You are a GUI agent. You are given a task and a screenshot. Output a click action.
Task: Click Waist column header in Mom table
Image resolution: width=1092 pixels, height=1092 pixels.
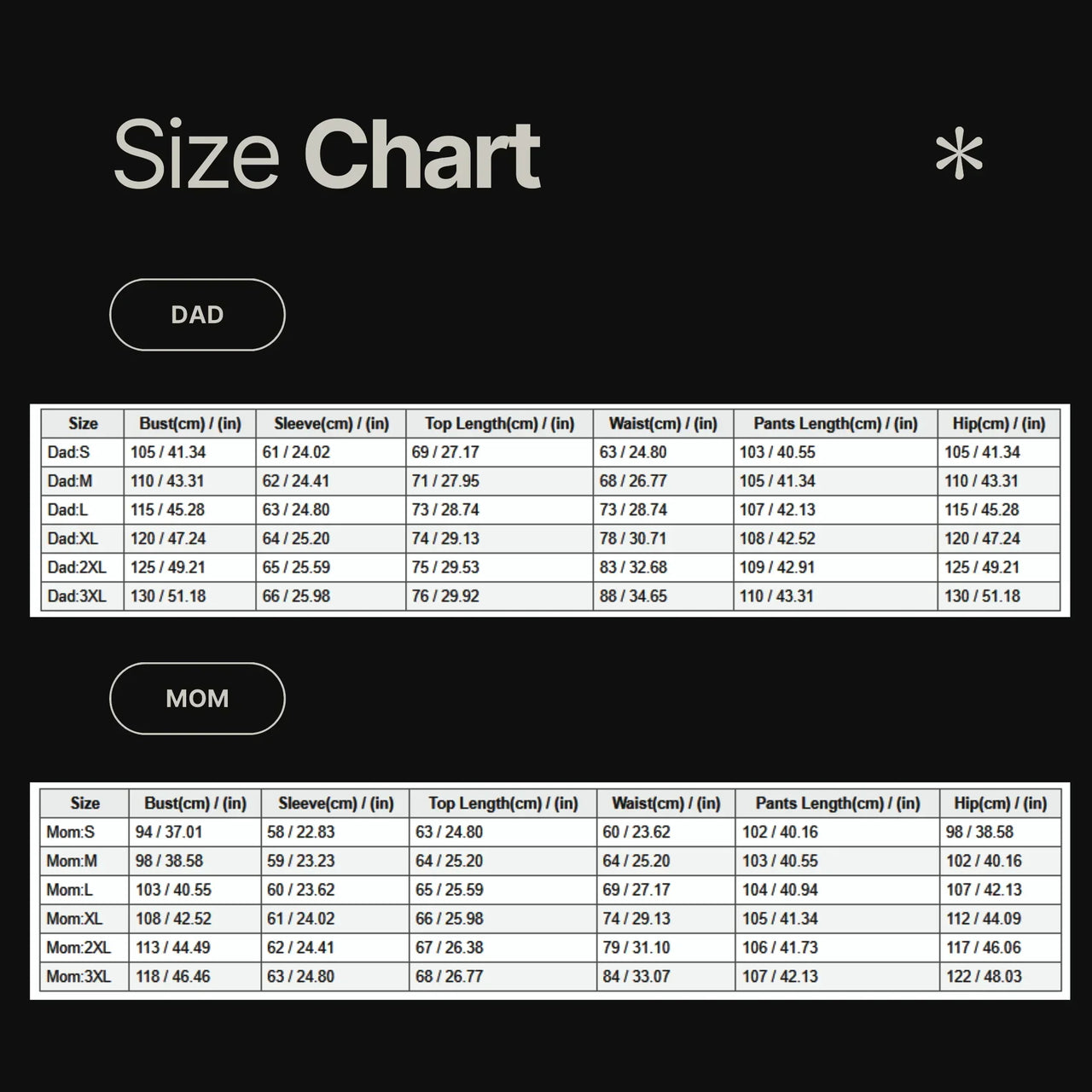point(665,804)
